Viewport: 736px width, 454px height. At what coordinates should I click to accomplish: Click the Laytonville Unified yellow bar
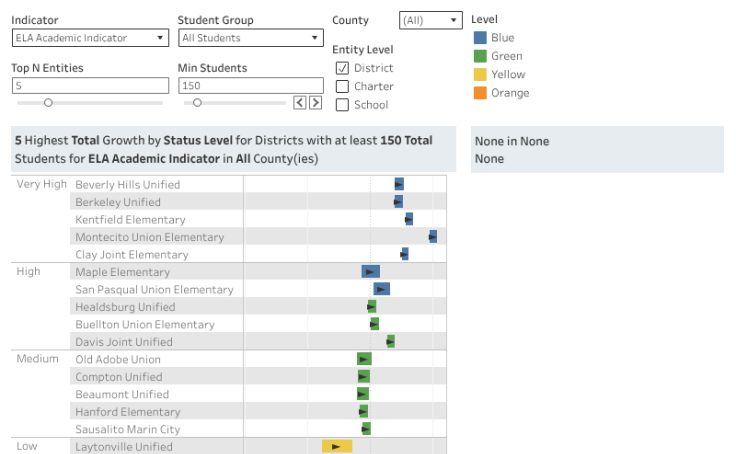336,446
